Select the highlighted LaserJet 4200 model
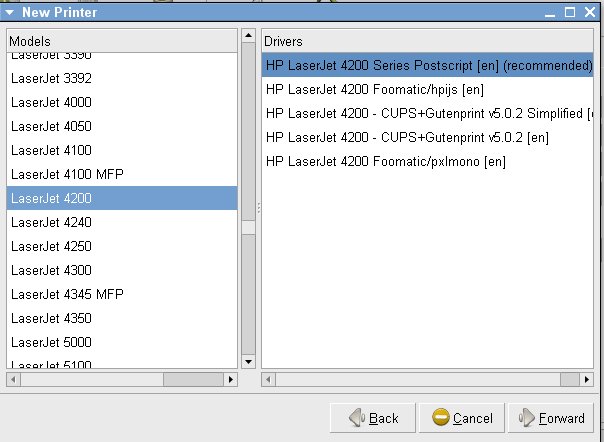This screenshot has height=442, width=604. tap(122, 198)
